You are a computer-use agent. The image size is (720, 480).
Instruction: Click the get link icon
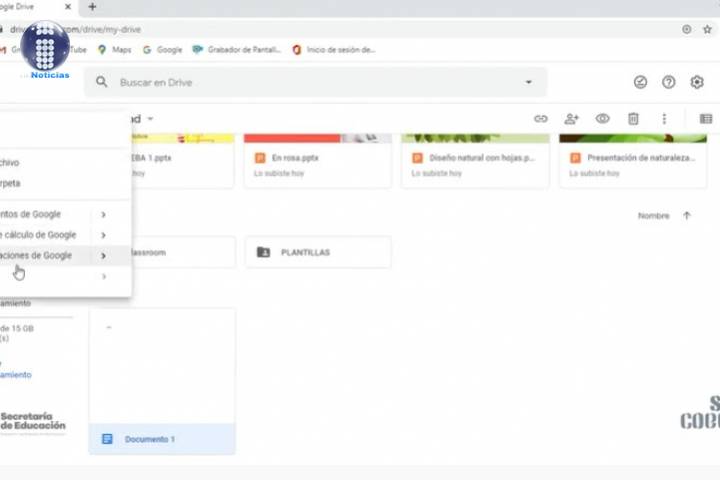(x=541, y=118)
